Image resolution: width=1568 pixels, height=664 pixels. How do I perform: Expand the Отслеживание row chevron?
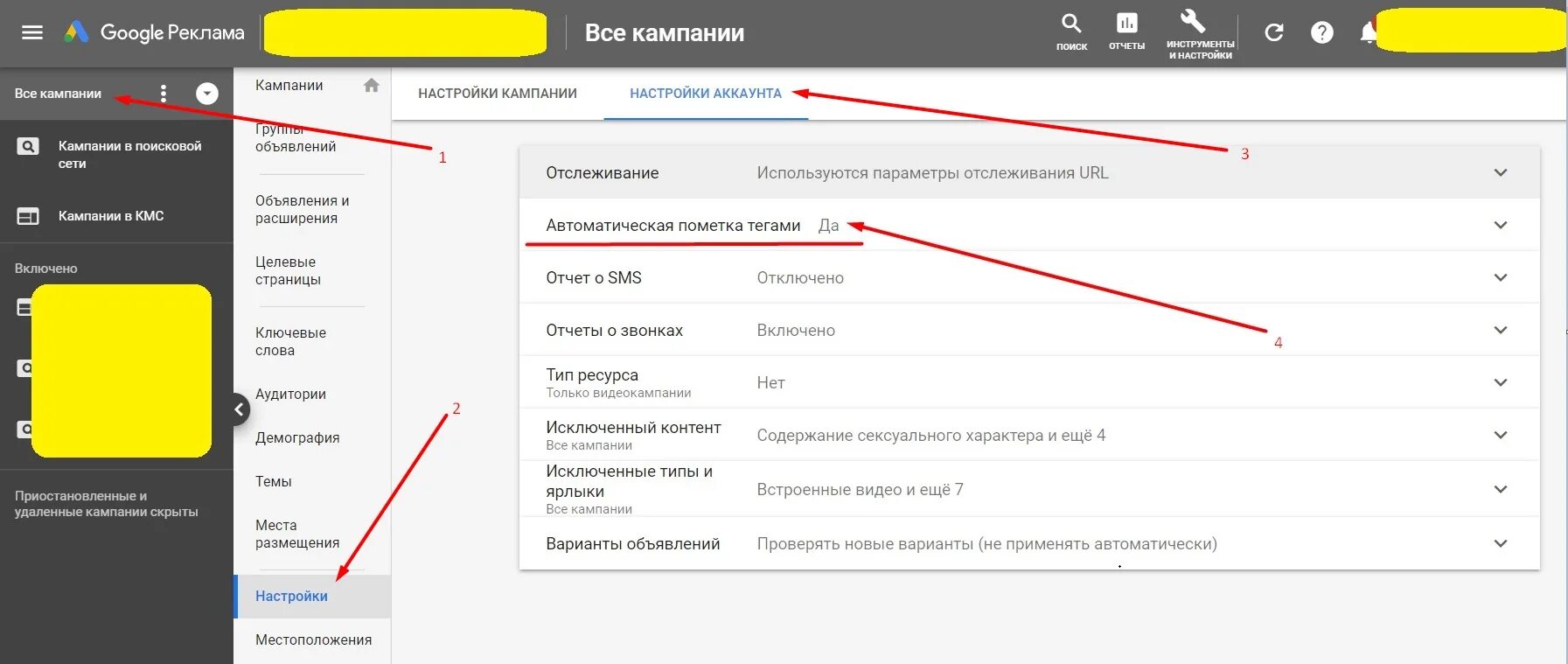point(1501,172)
